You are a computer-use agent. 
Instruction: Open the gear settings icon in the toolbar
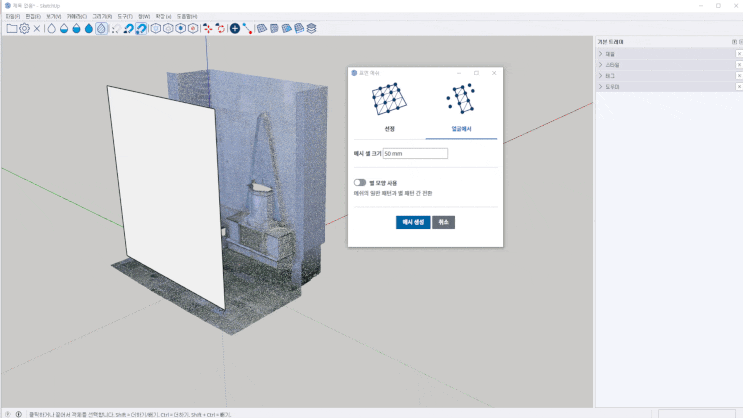pos(24,28)
